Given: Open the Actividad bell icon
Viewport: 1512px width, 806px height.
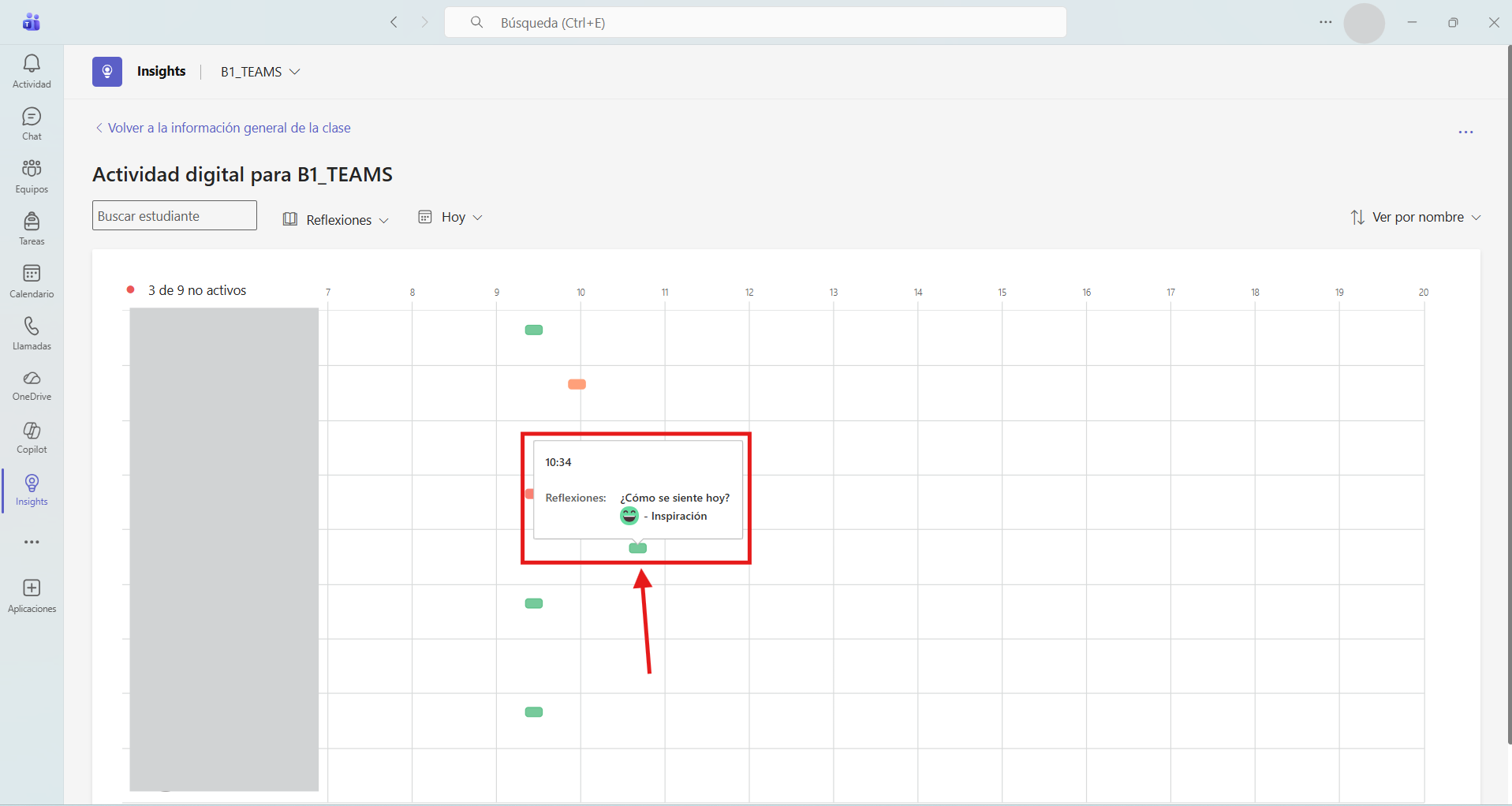Looking at the screenshot, I should (x=32, y=64).
